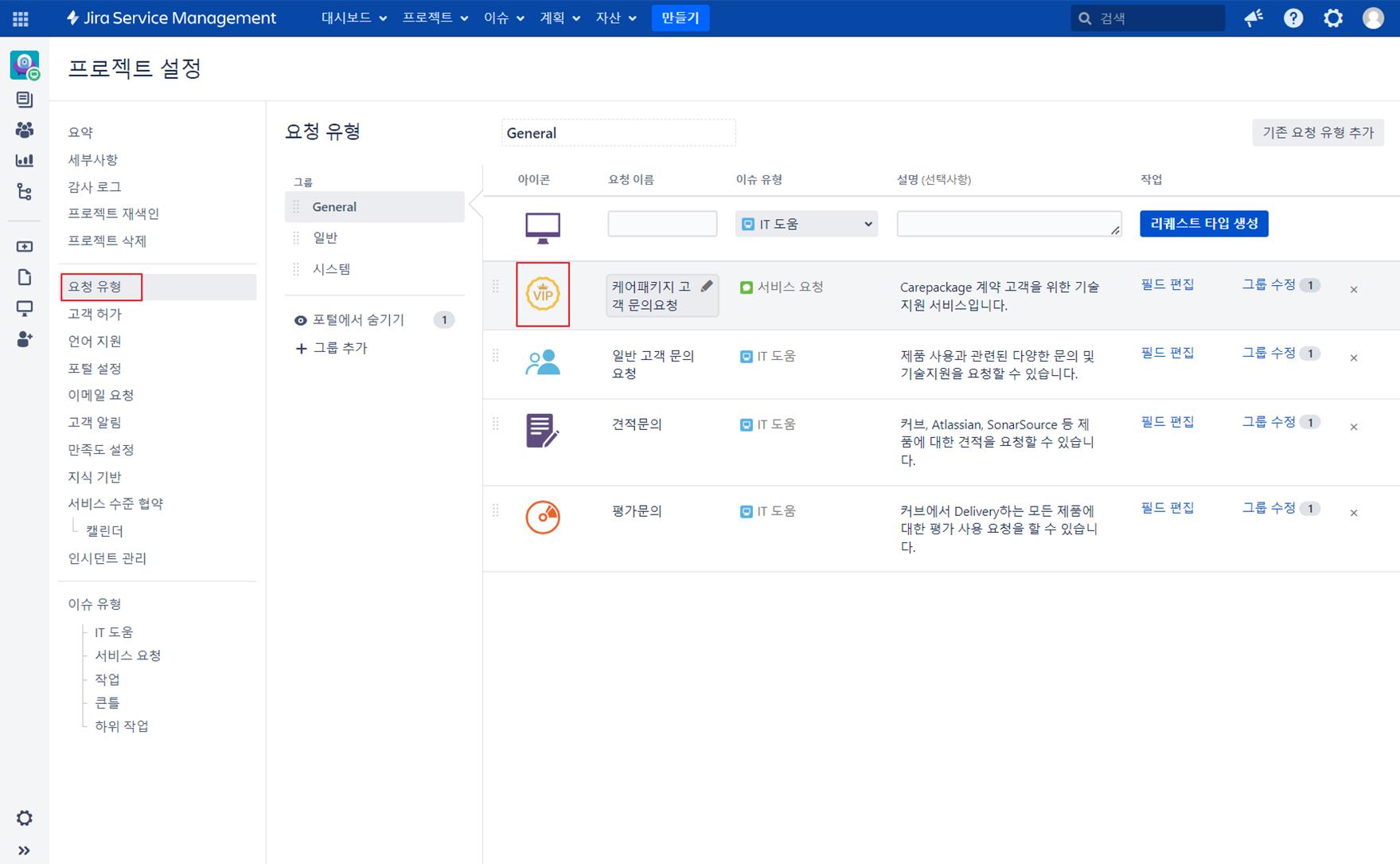Expand sidebar with the double chevron icon
Image resolution: width=1400 pixels, height=864 pixels.
[x=25, y=850]
